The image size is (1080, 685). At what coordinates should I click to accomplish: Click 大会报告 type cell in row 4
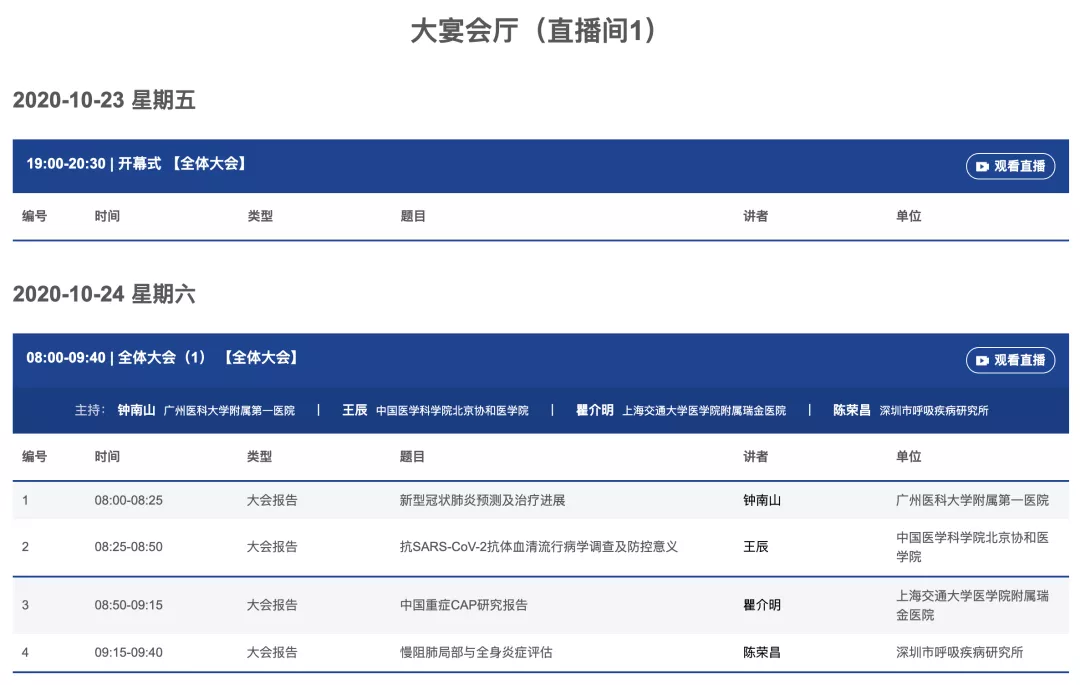(x=272, y=653)
